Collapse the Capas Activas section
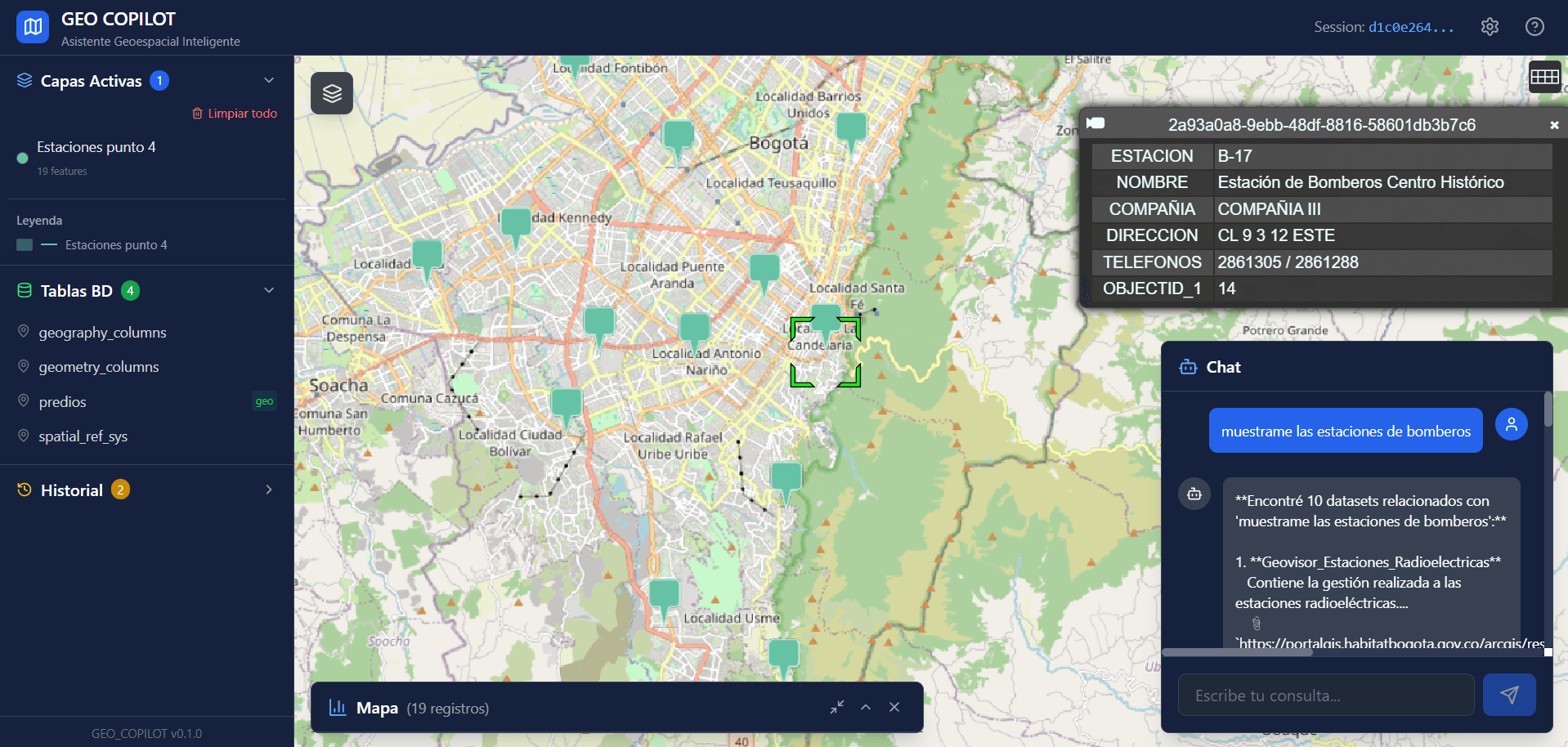This screenshot has height=747, width=1568. [x=269, y=80]
